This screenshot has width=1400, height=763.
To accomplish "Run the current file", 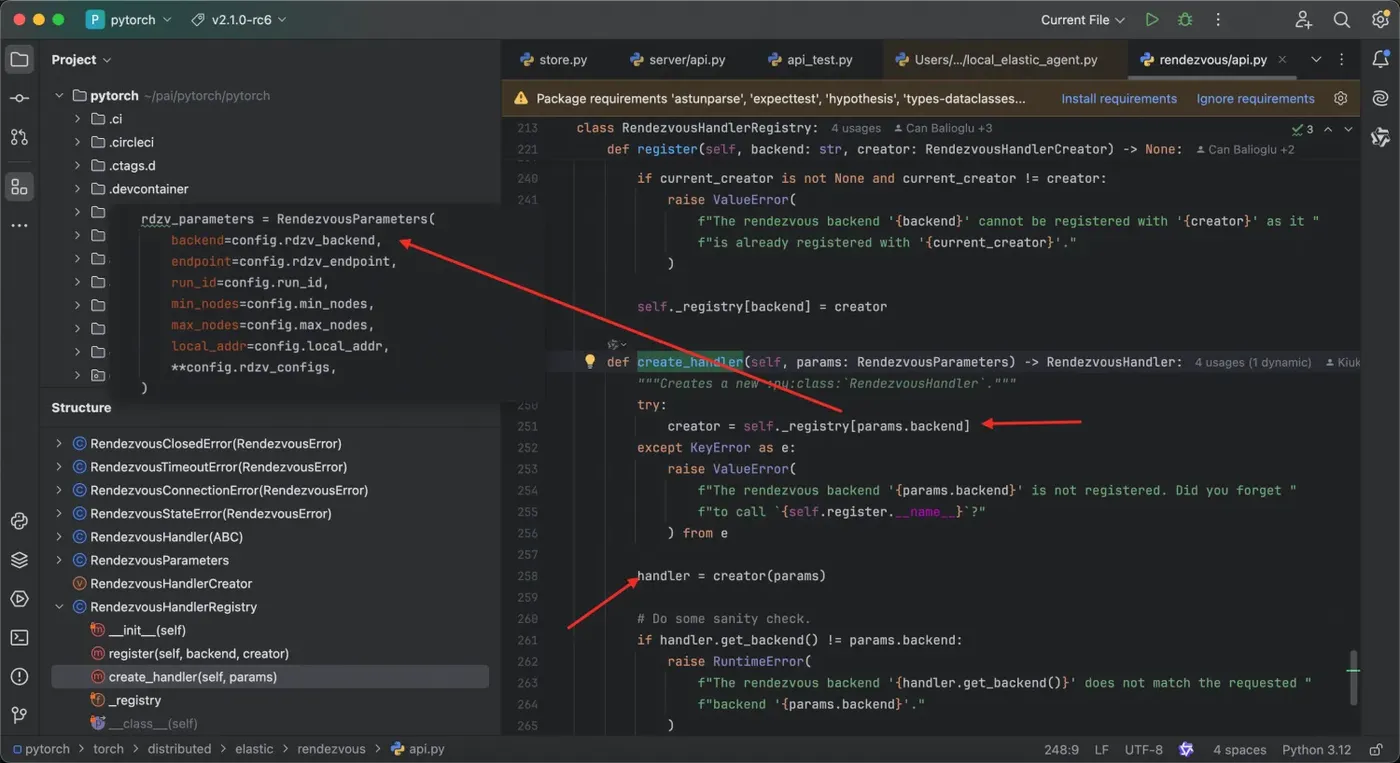I will click(1152, 20).
